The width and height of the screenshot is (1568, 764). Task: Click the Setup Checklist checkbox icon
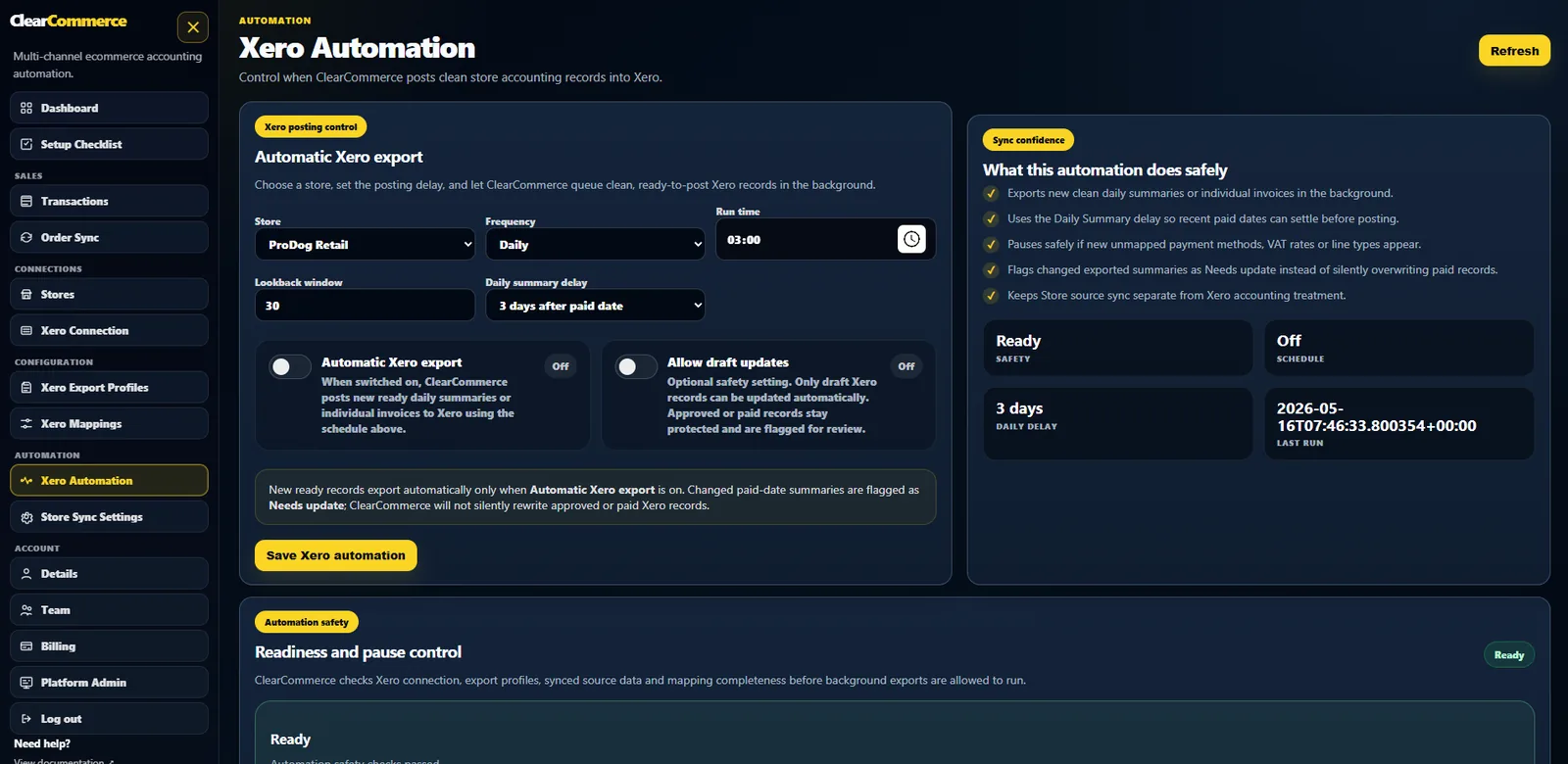coord(26,144)
